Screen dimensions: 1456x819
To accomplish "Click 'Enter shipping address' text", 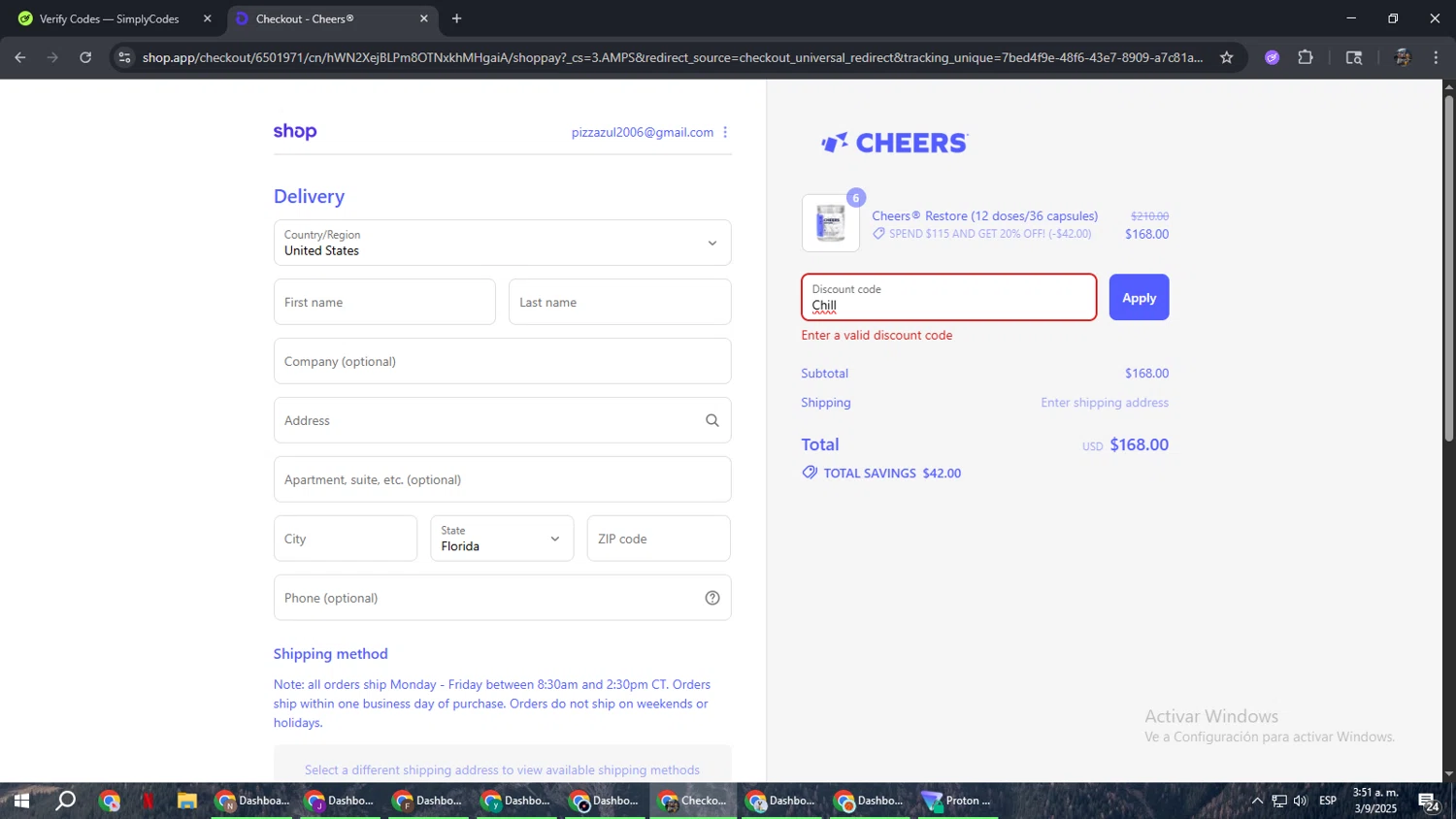I will [x=1105, y=402].
